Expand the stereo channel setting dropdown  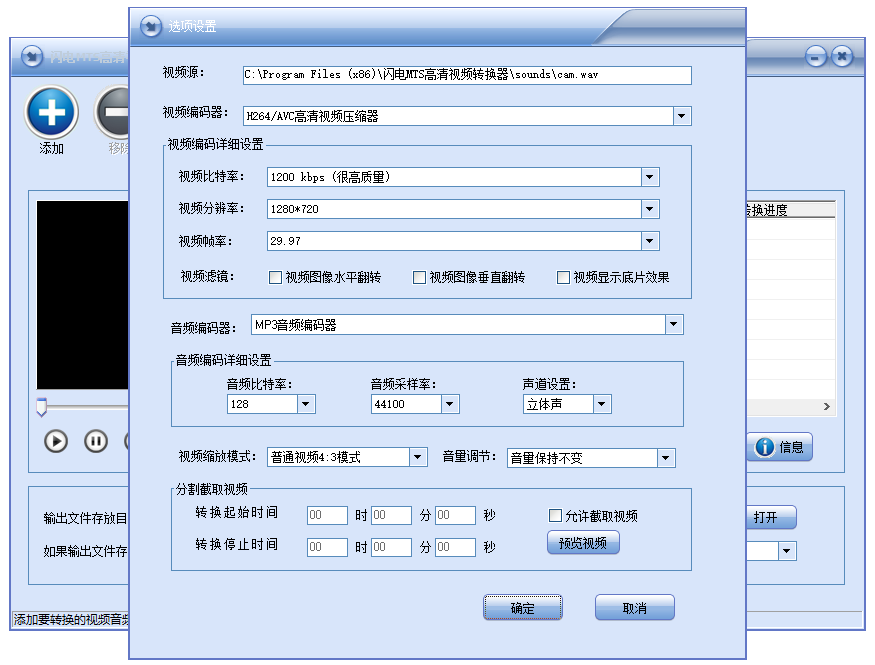pos(602,404)
